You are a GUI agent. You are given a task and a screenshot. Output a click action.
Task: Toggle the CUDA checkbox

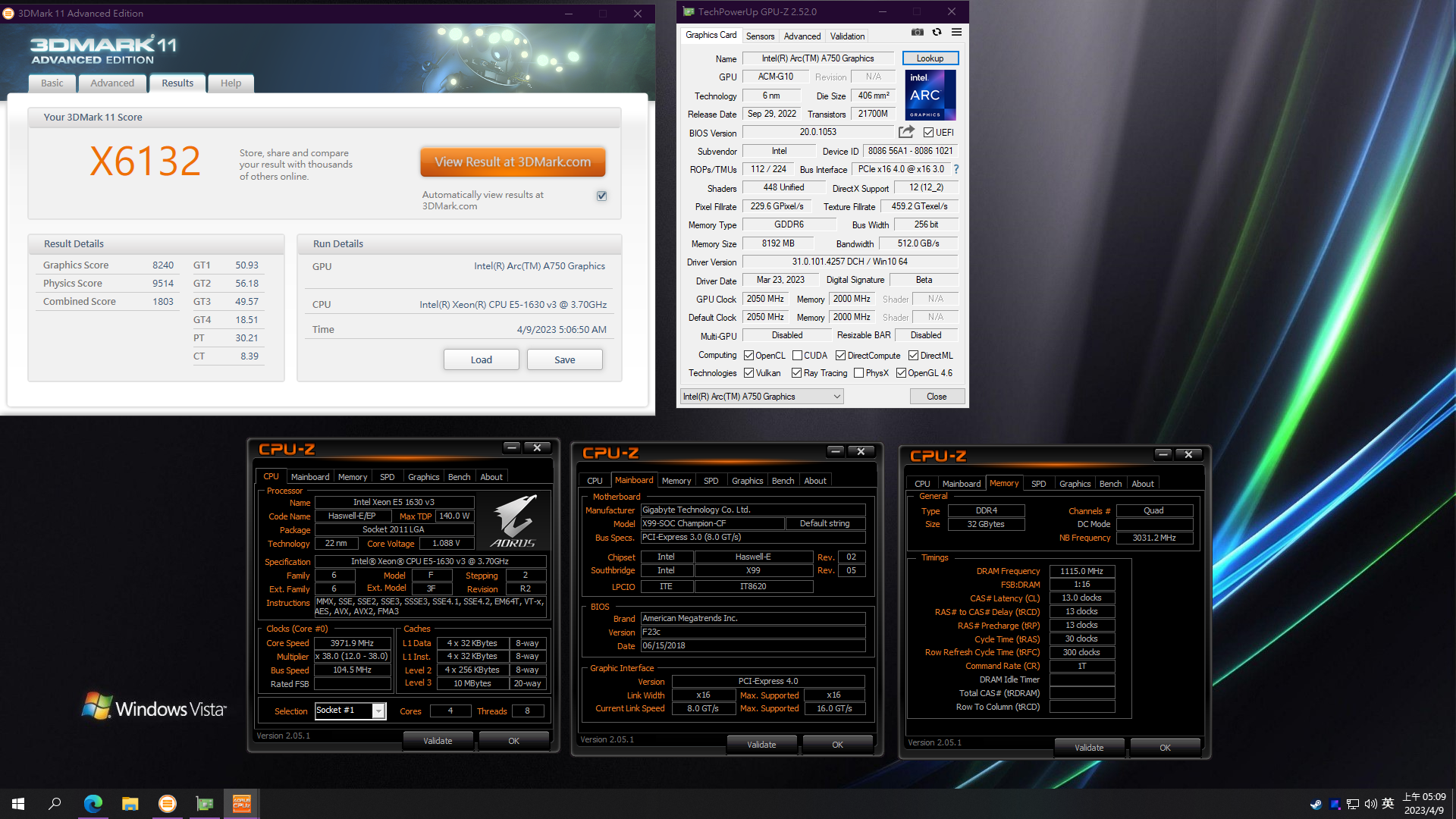(797, 355)
